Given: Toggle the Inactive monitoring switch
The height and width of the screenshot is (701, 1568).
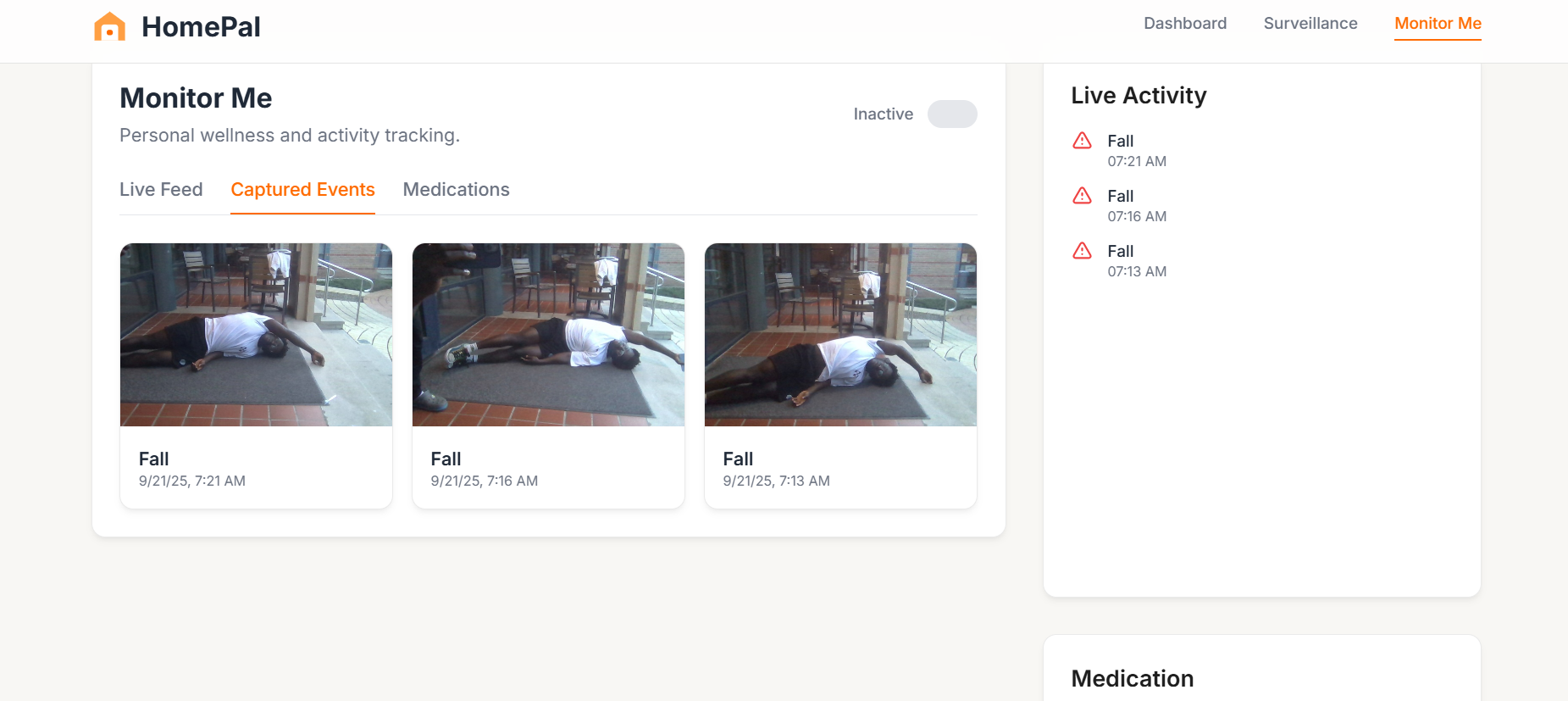Looking at the screenshot, I should [952, 114].
